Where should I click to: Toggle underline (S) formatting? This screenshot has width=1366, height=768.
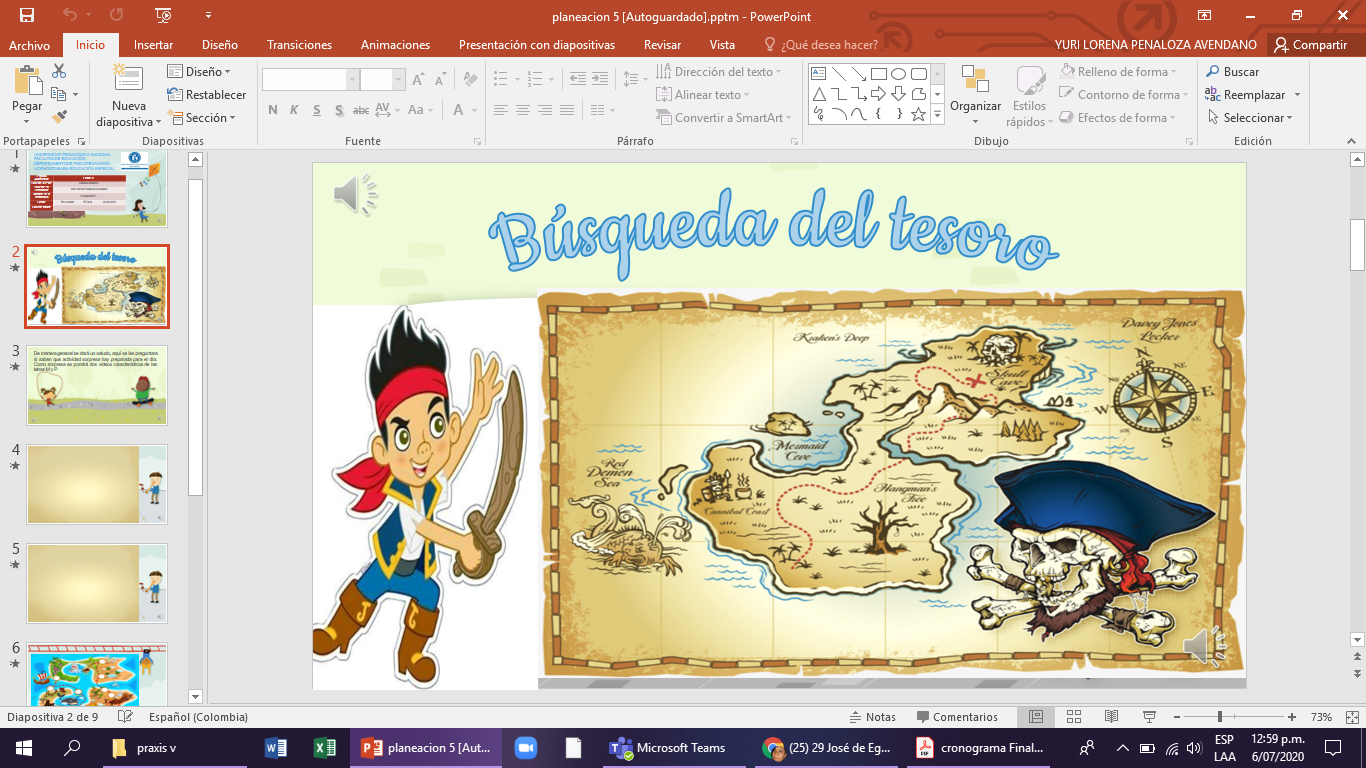coord(317,111)
